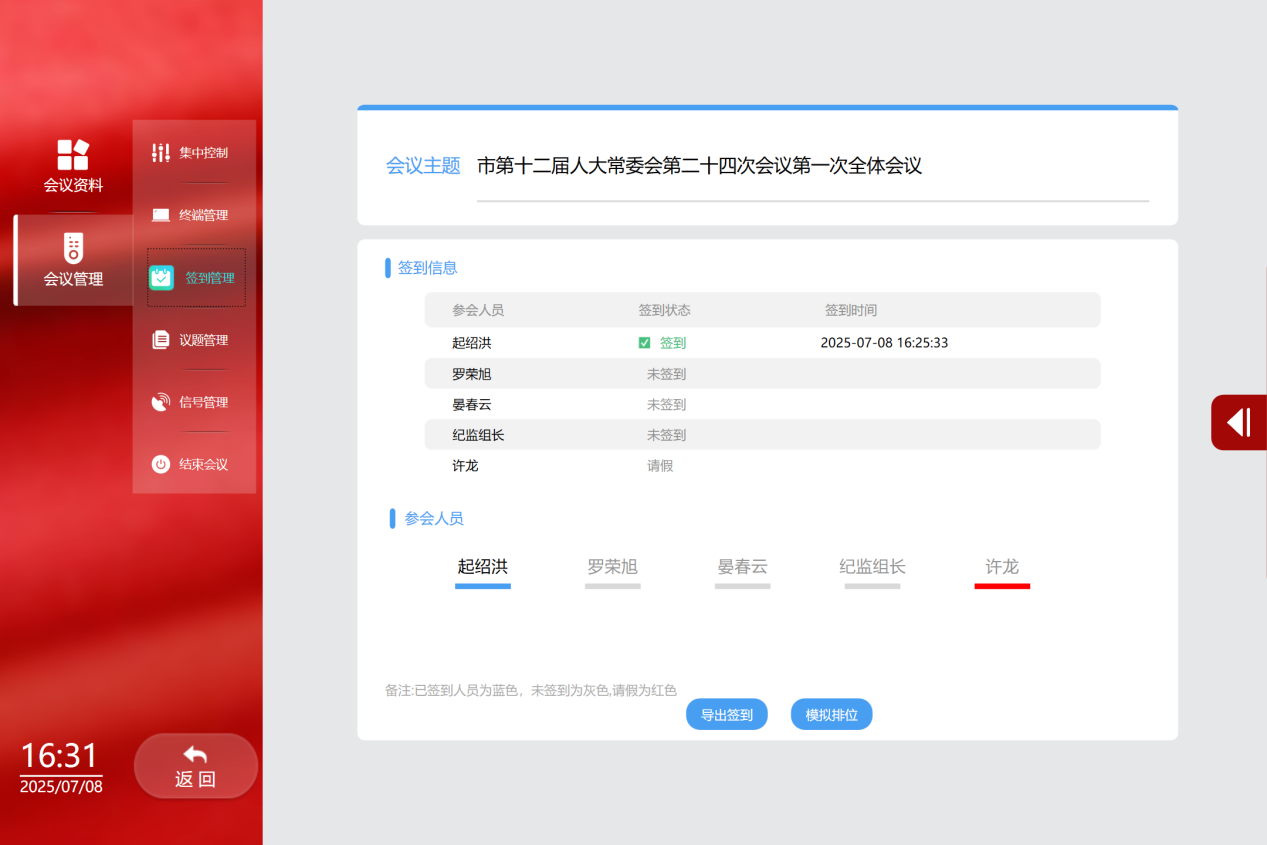The image size is (1267, 845).
Task: Click the 议题管理 document icon
Action: (161, 340)
